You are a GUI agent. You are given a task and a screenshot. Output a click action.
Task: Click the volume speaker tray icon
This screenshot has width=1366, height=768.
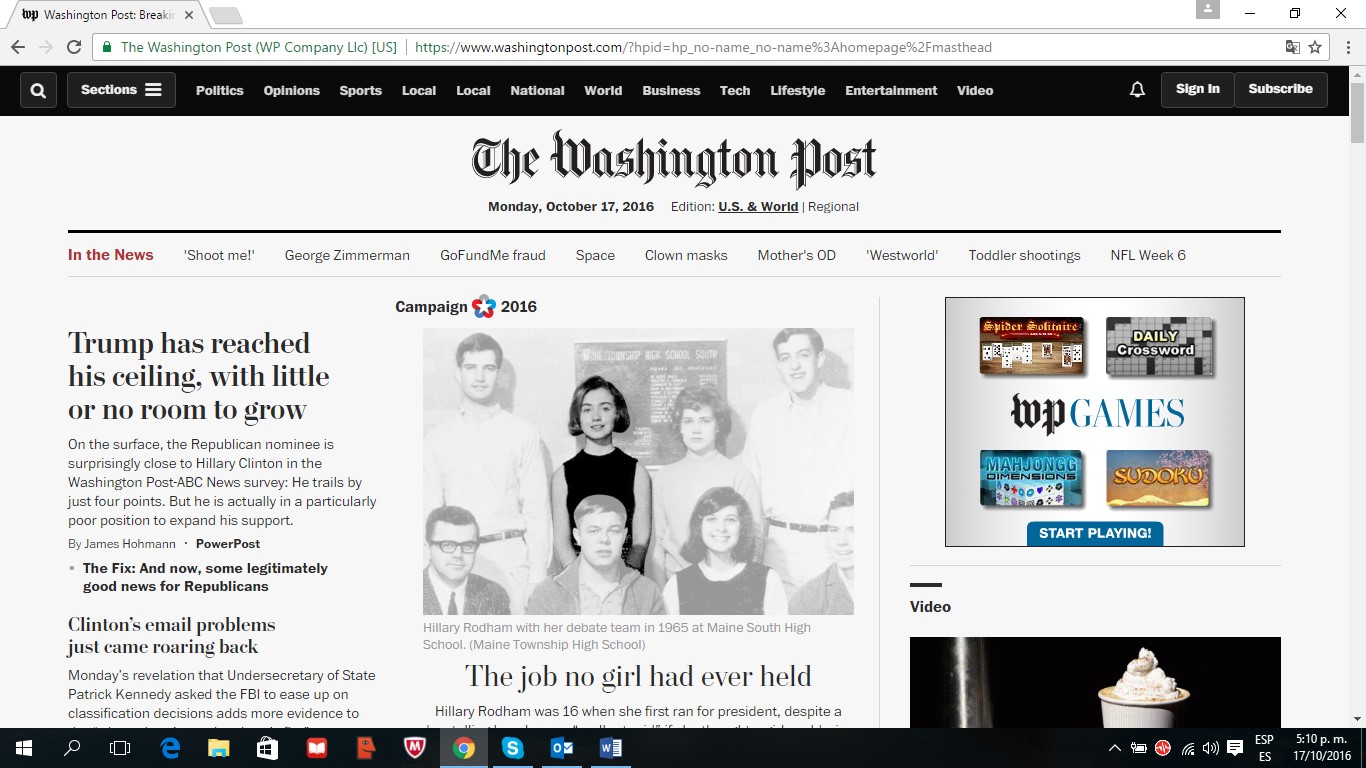pos(1211,748)
